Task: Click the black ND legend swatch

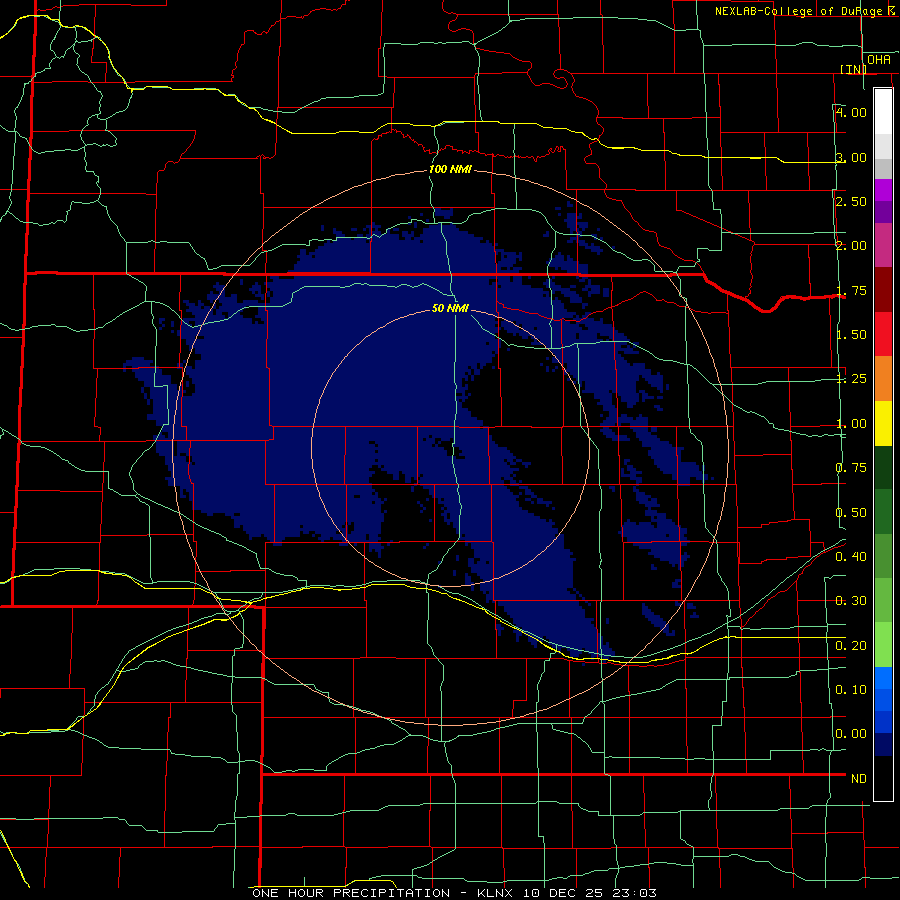Action: [x=883, y=778]
